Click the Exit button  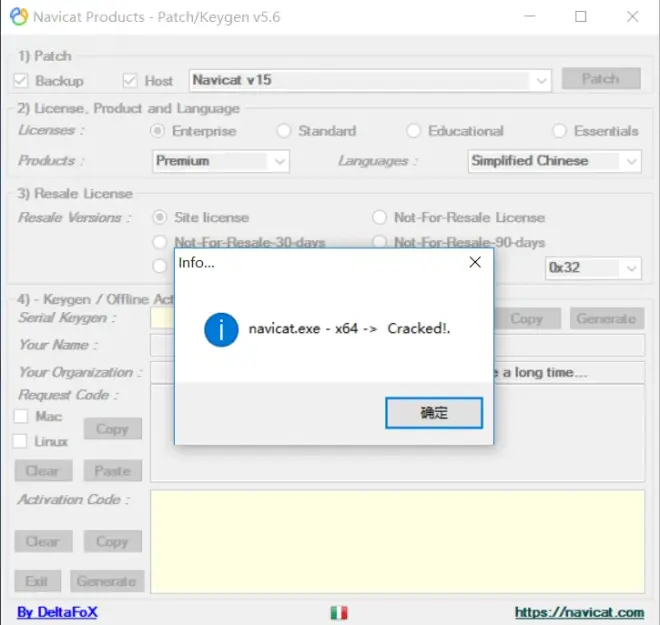click(x=38, y=581)
